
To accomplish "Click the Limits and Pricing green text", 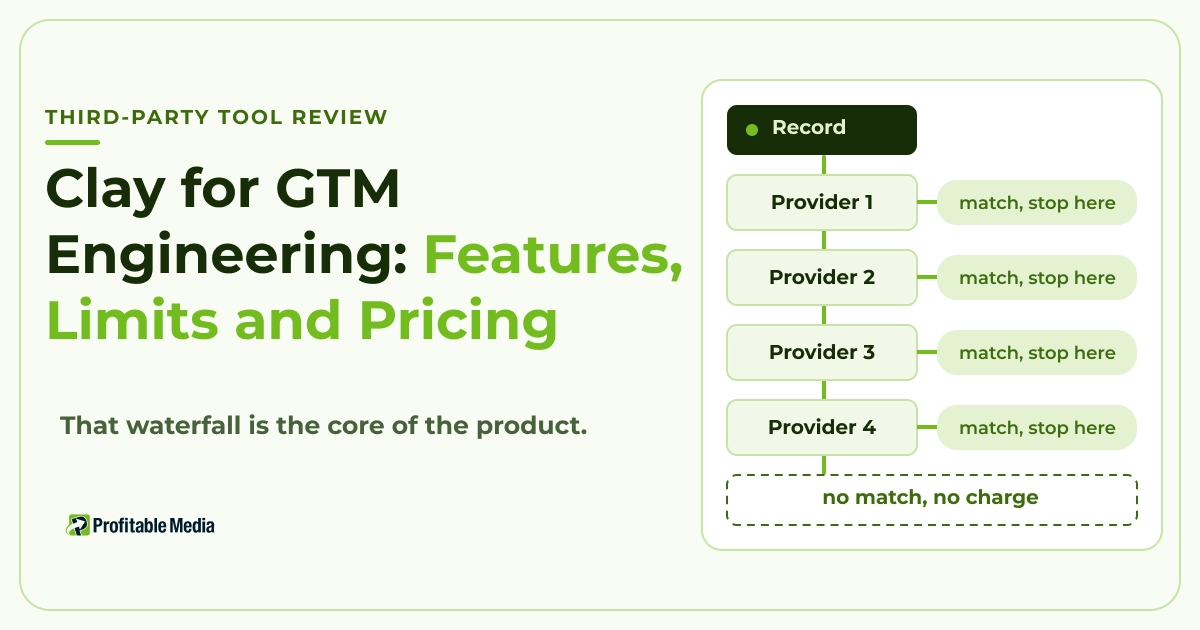I will click(301, 322).
